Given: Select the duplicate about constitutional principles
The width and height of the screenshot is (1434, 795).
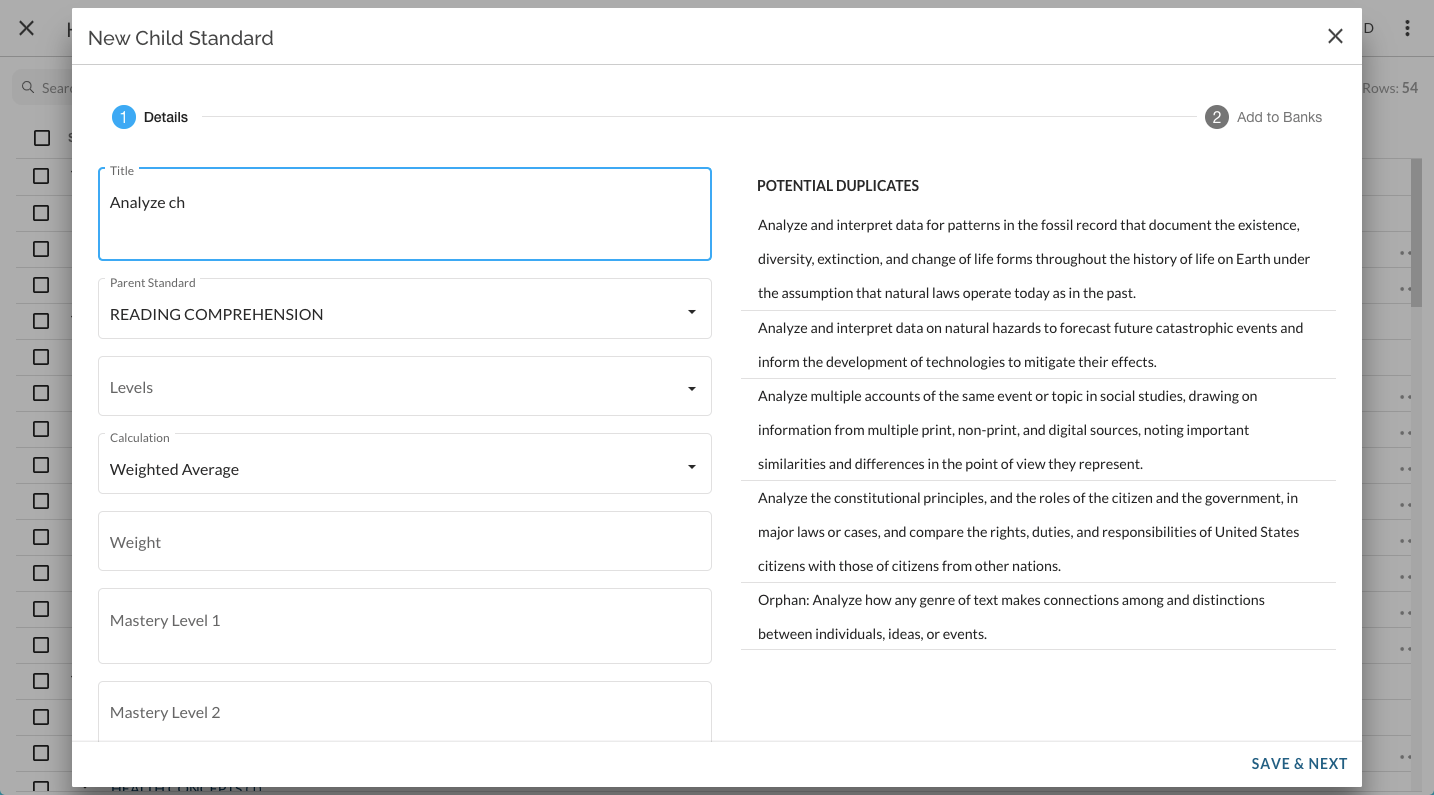Looking at the screenshot, I should (x=1038, y=532).
